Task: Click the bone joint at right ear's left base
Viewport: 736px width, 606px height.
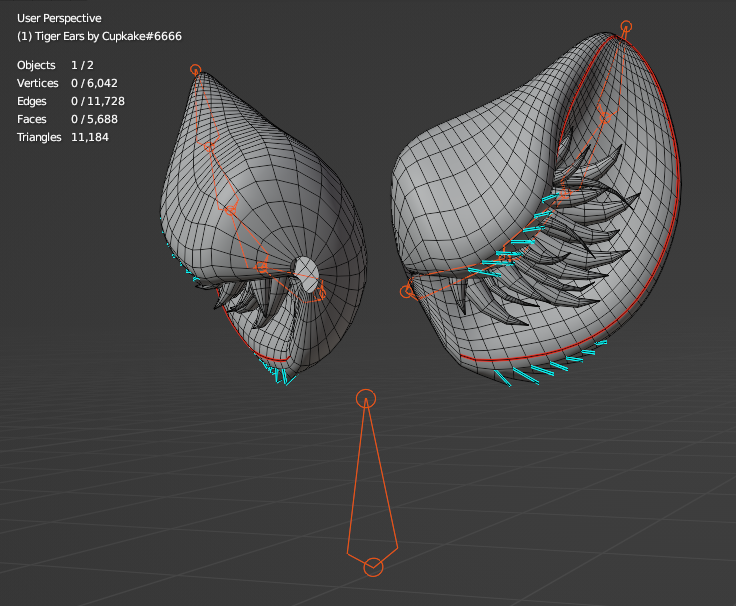Action: [407, 292]
